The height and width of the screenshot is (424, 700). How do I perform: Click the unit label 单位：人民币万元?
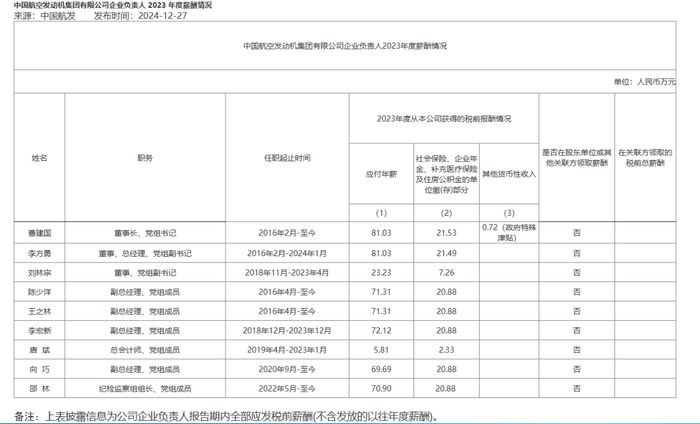[x=645, y=82]
